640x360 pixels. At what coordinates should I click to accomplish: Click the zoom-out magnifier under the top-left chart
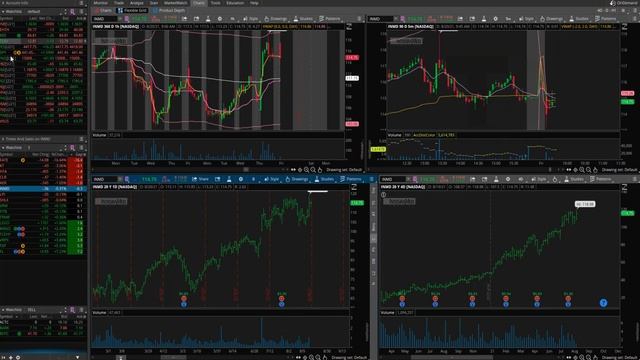pyautogui.click(x=313, y=170)
